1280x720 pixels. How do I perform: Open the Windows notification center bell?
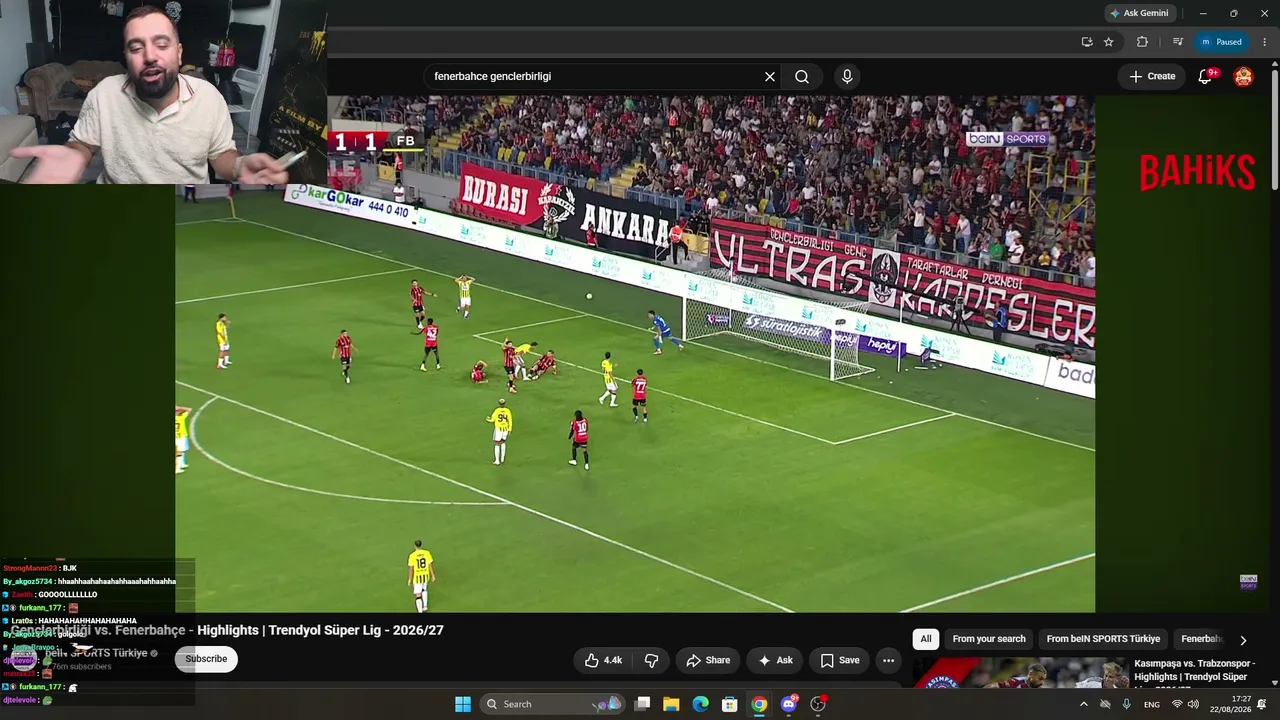click(1262, 704)
